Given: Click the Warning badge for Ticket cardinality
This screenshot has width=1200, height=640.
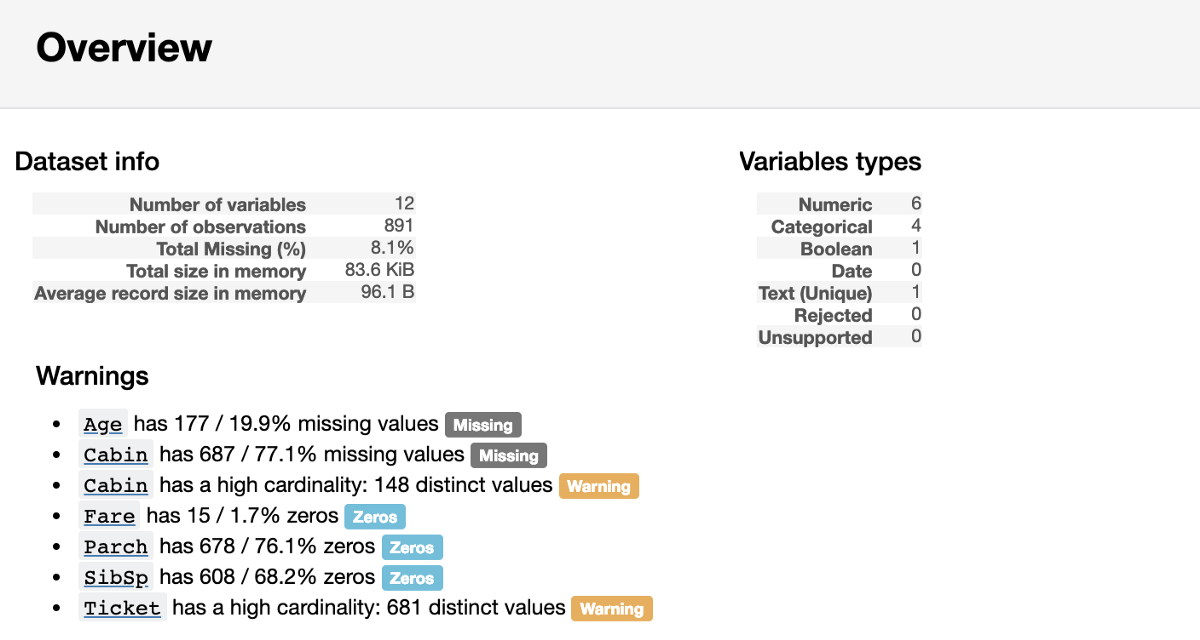Looking at the screenshot, I should [611, 609].
